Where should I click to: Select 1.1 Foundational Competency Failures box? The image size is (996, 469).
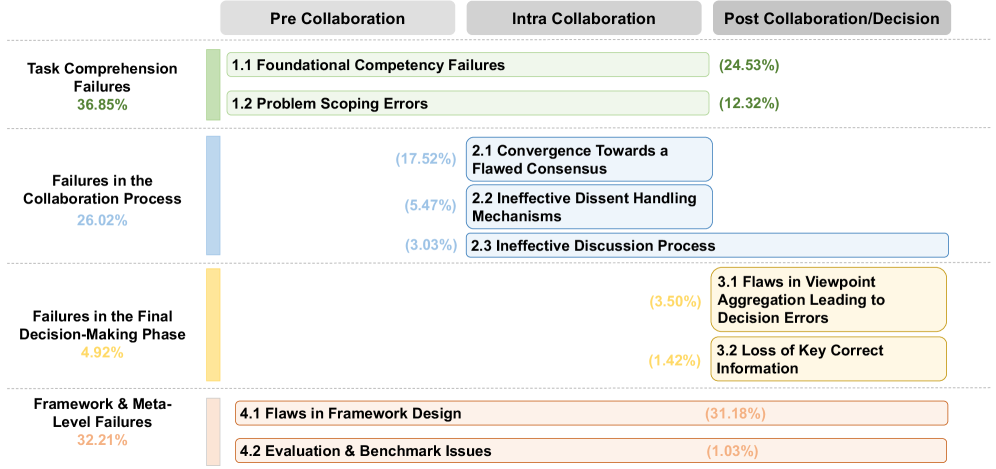pos(467,65)
